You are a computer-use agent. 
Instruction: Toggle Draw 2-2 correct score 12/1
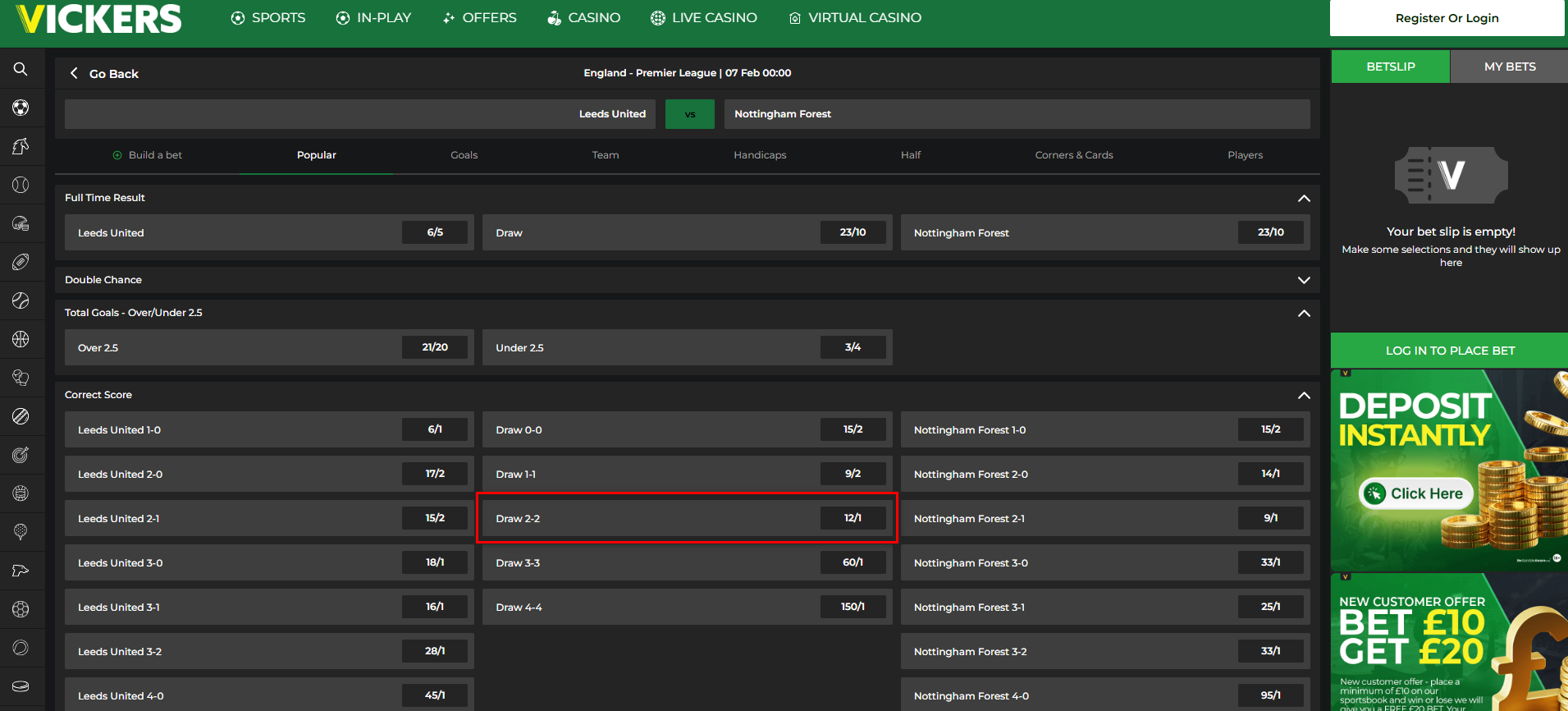pos(688,518)
